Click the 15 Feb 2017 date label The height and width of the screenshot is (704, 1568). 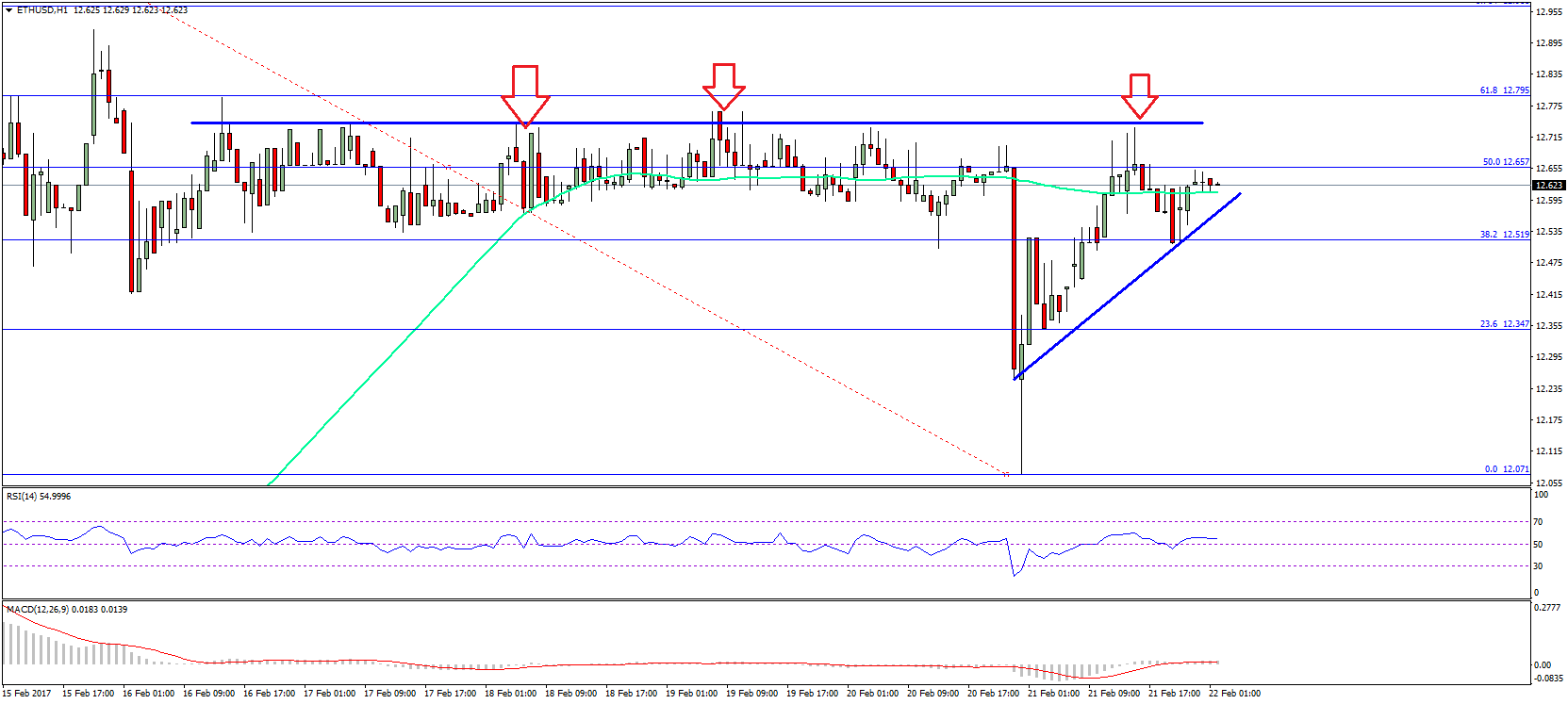coord(27,694)
